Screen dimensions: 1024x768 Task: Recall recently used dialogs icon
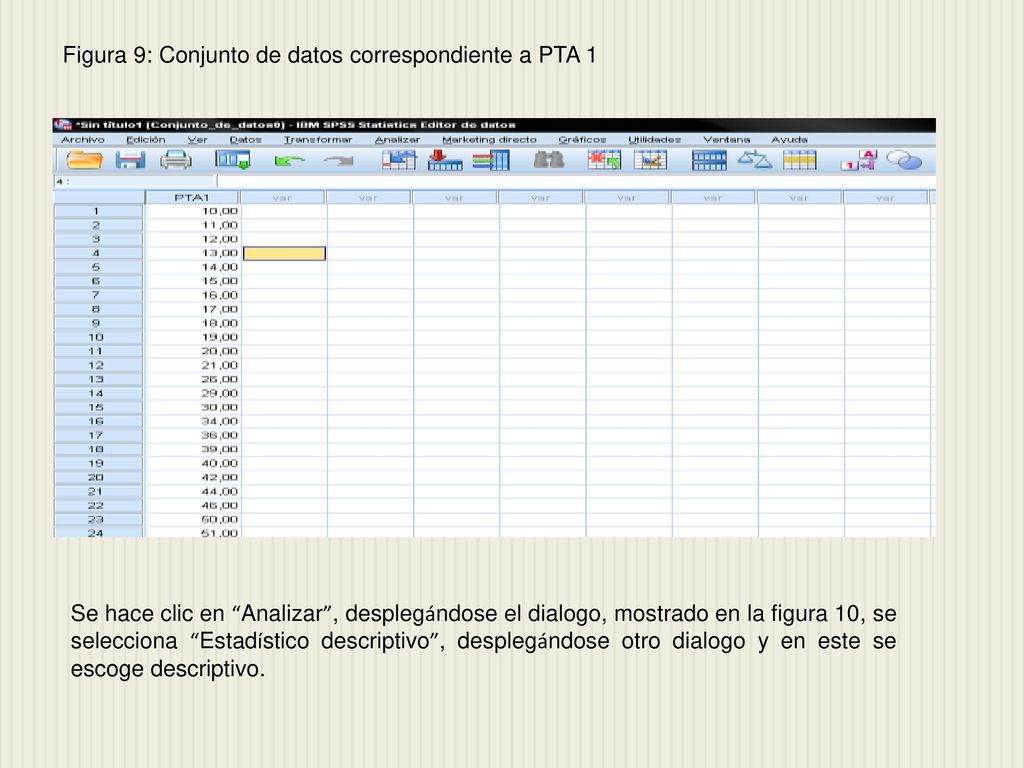click(233, 160)
